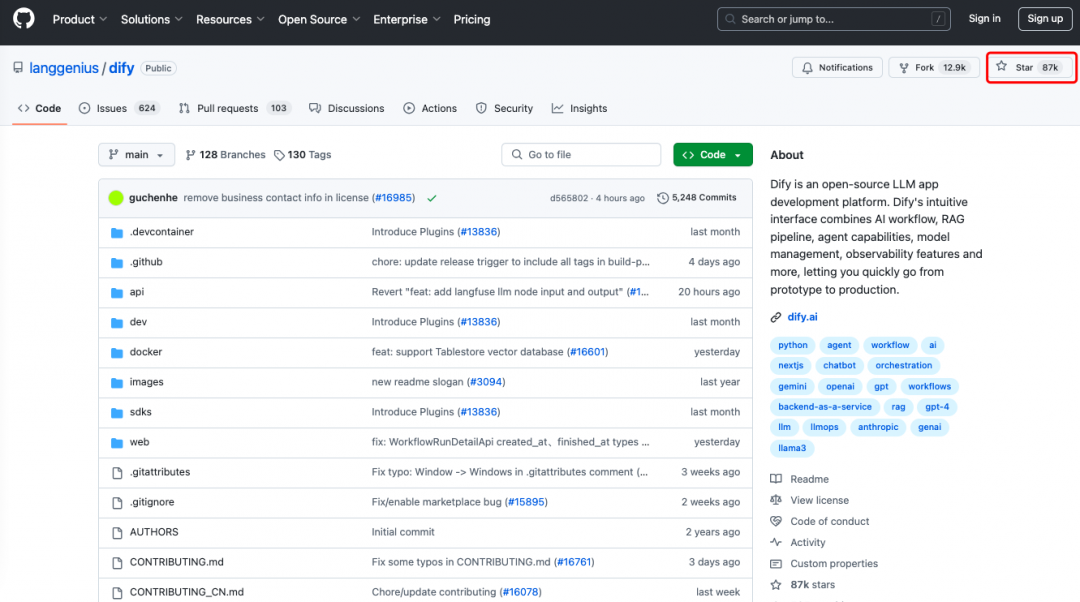Image resolution: width=1080 pixels, height=602 pixels.
Task: Switch to the Insights tab
Action: pyautogui.click(x=579, y=108)
